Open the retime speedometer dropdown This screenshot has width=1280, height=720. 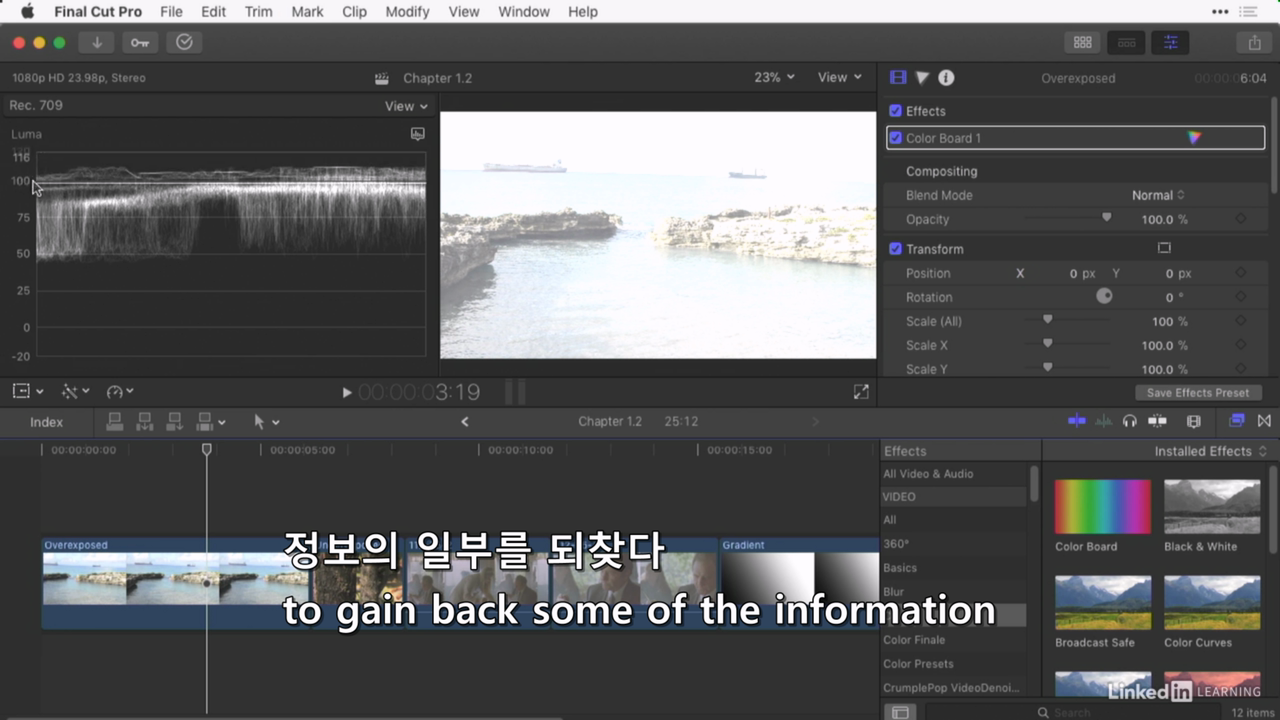pos(120,392)
